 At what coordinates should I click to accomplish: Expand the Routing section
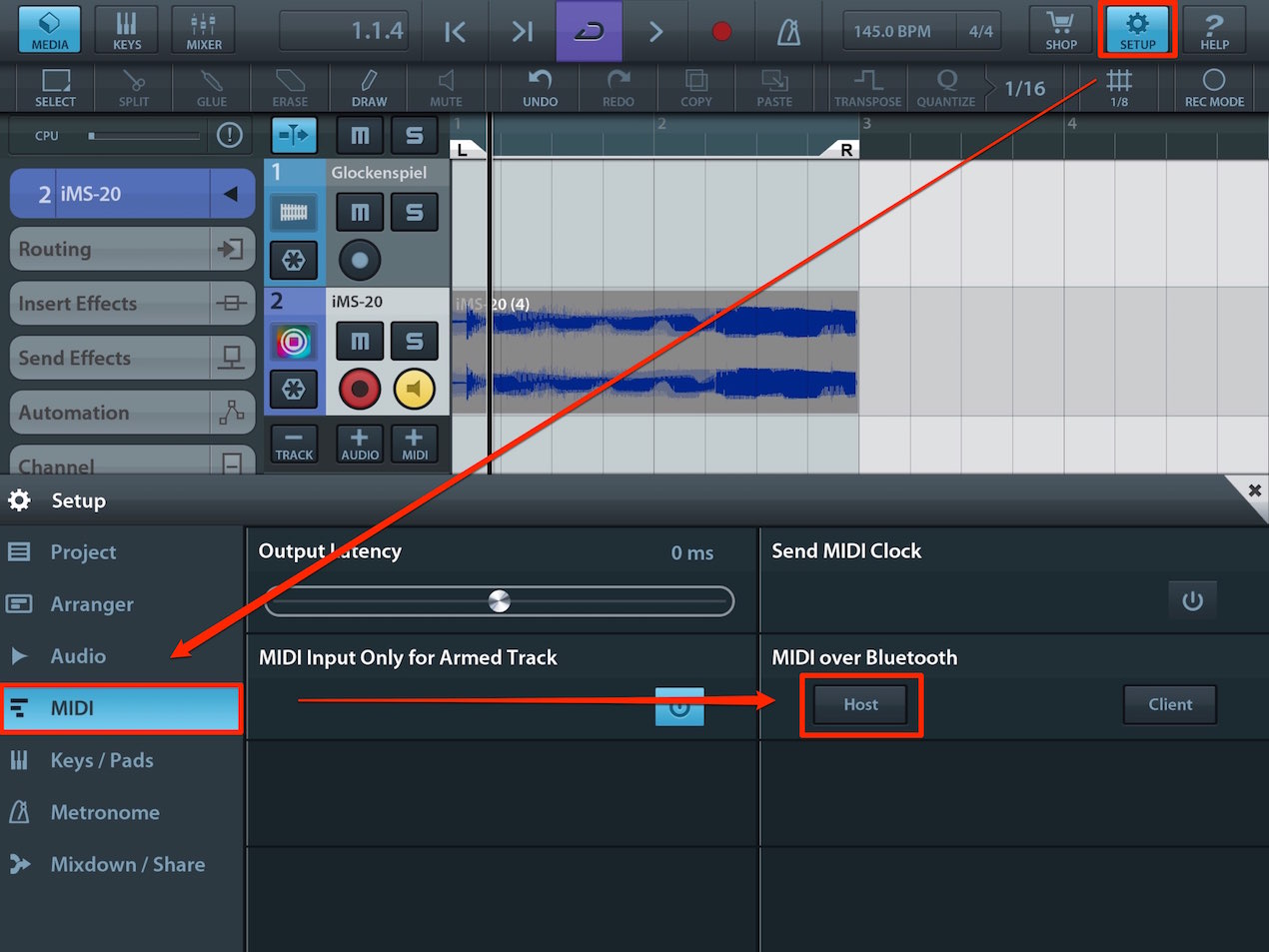133,249
